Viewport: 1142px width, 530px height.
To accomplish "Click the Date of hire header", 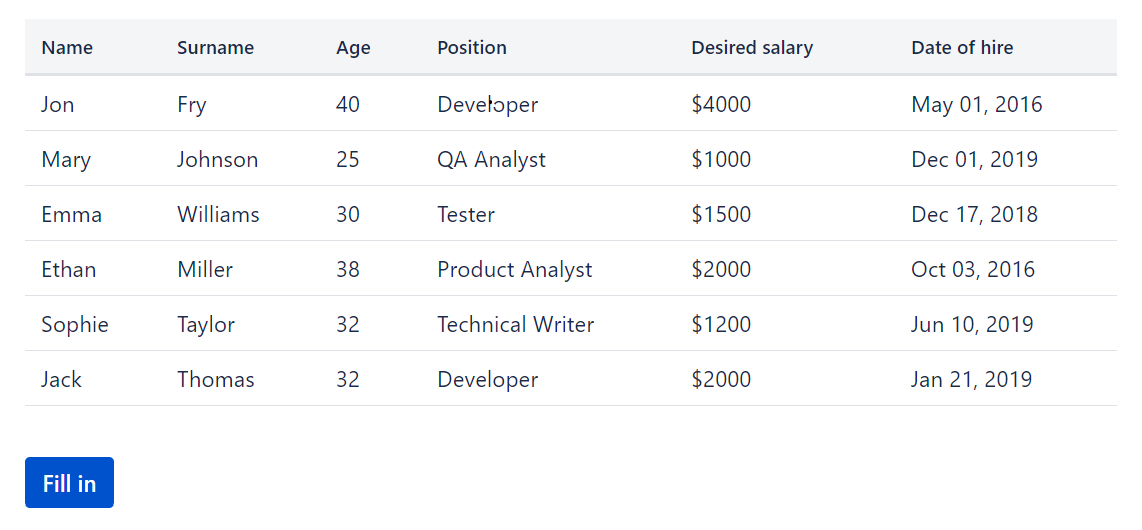I will [962, 48].
